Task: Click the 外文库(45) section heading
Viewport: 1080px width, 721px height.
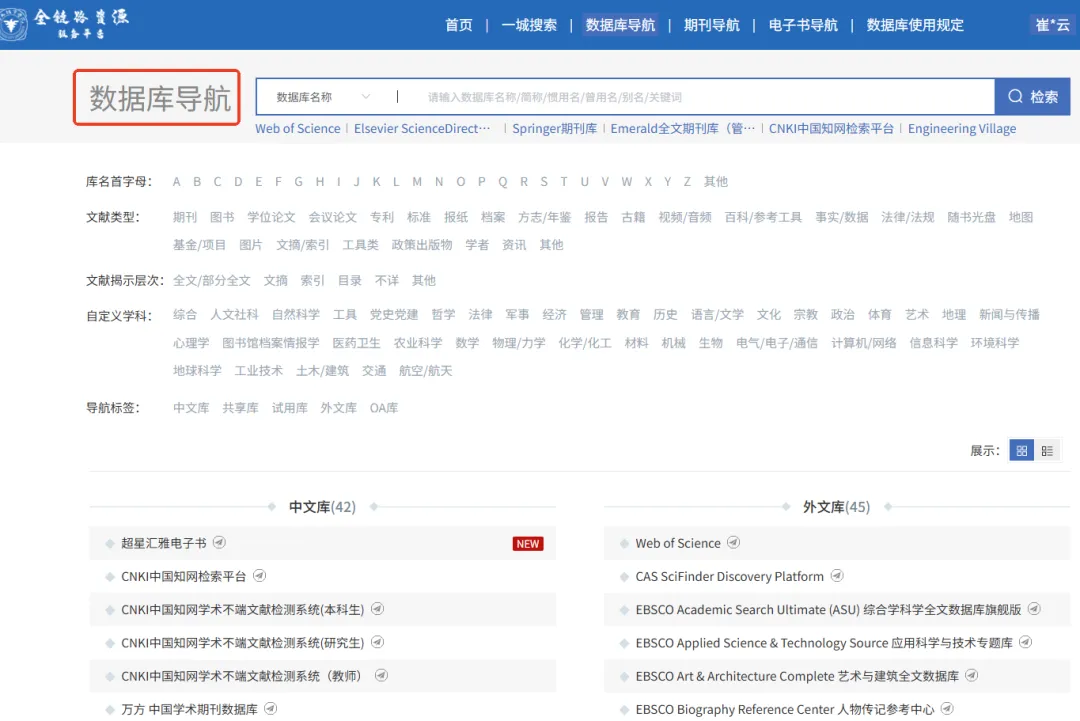Action: coord(836,508)
